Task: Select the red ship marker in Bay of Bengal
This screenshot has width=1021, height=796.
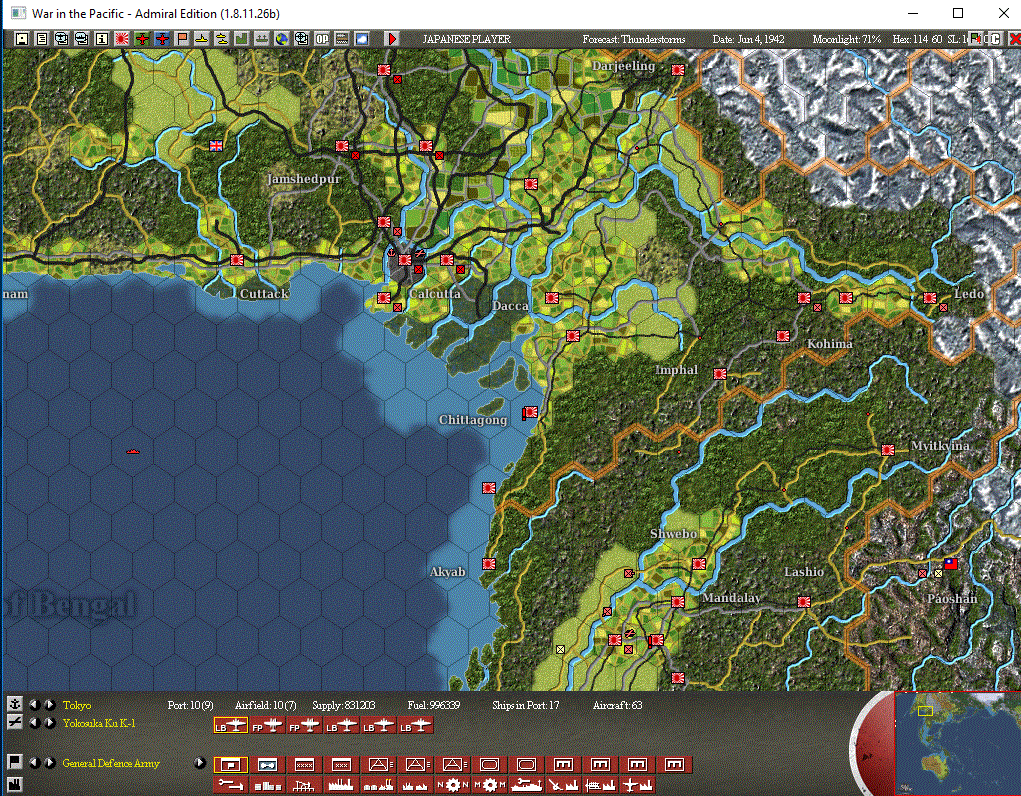Action: pyautogui.click(x=133, y=451)
